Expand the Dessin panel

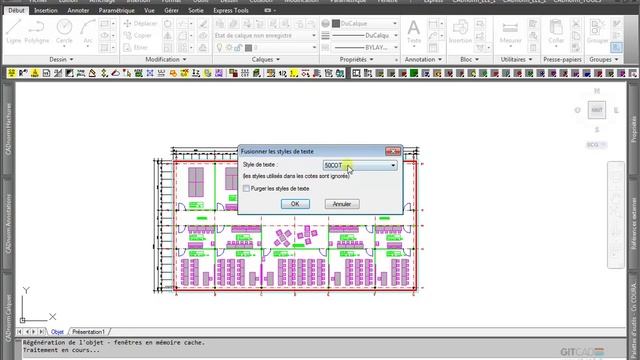[61, 60]
